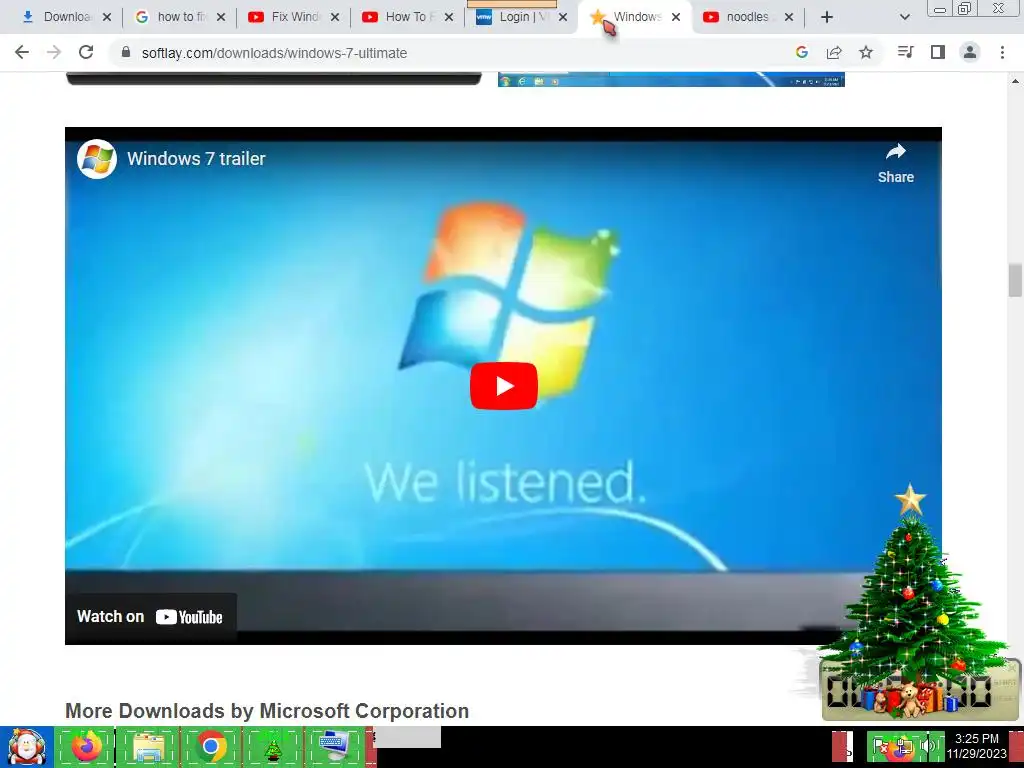Reload the softlay page
The image size is (1024, 768).
point(86,53)
